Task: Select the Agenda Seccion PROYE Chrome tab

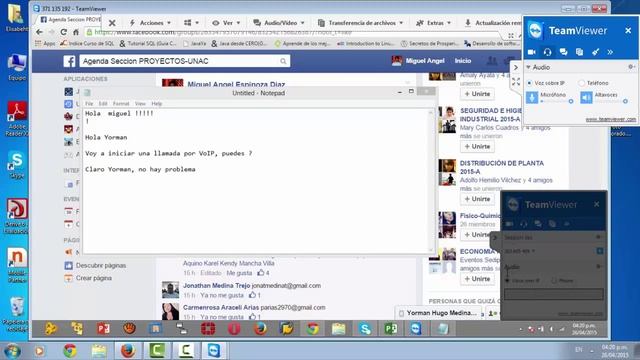Action: (x=70, y=20)
